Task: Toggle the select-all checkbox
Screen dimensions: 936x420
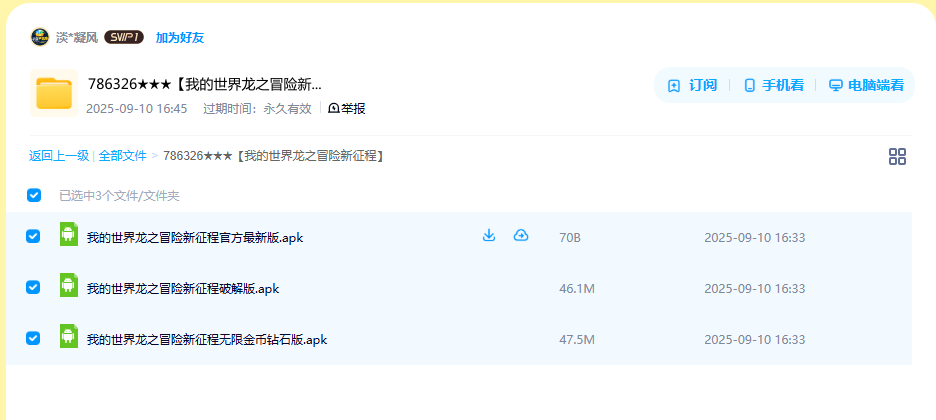Action: [34, 195]
